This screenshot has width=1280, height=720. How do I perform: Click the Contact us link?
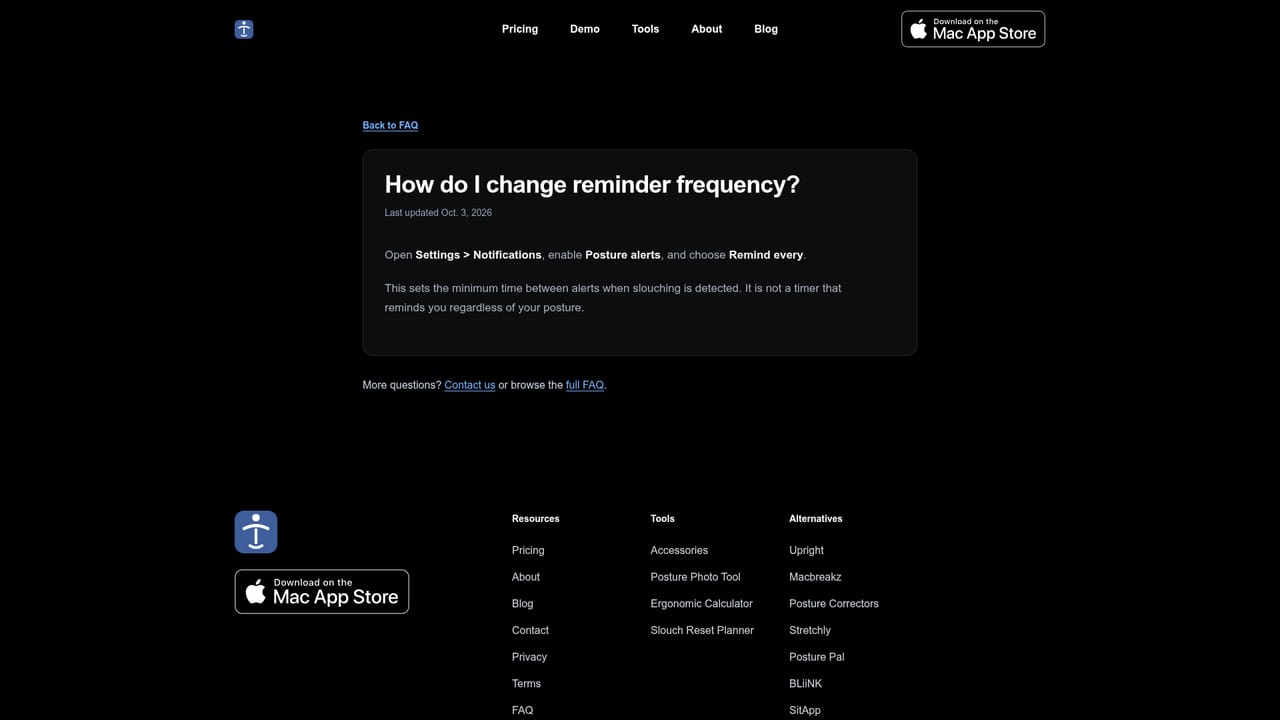coord(470,385)
